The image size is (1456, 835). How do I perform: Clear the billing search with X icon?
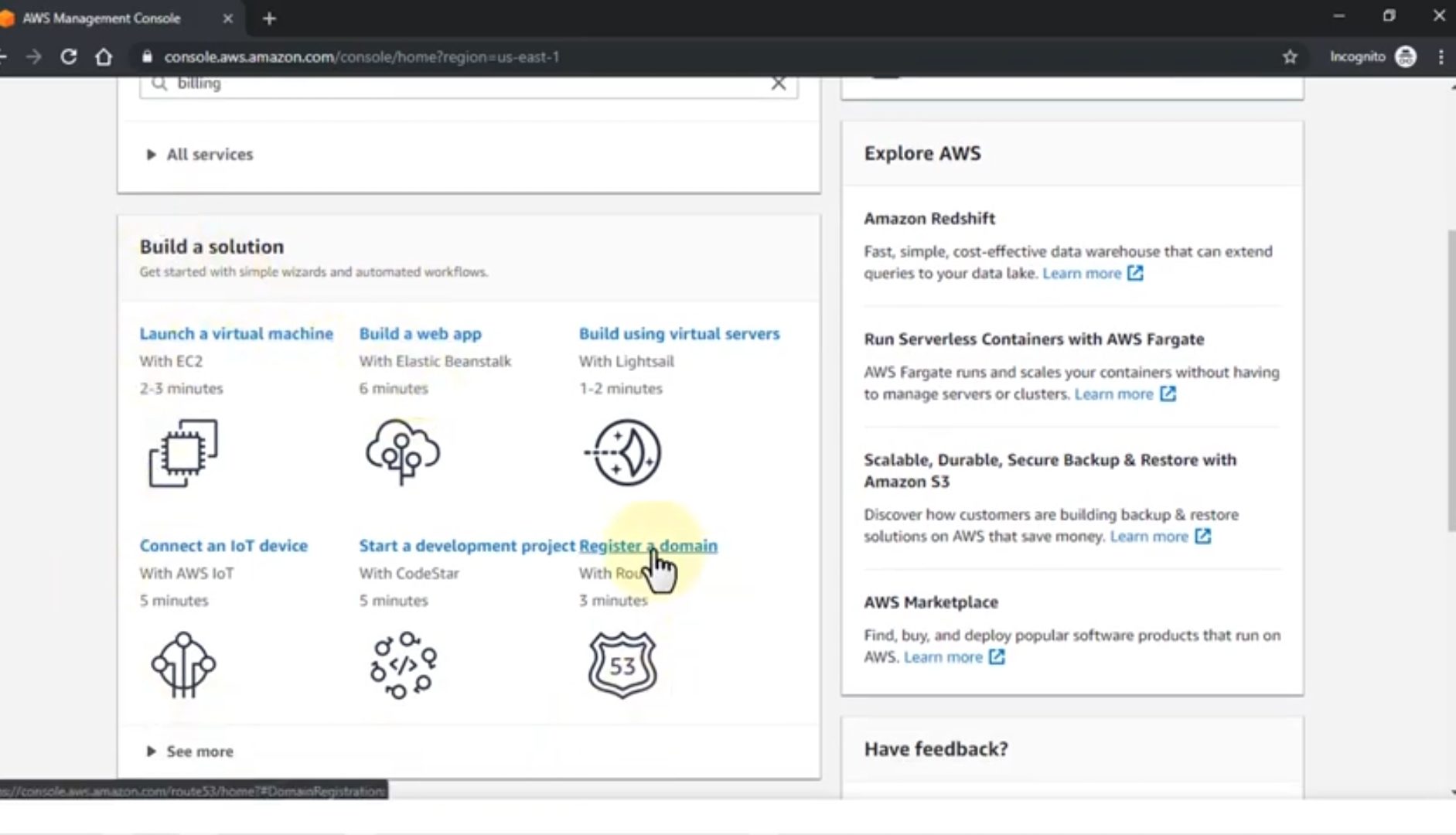click(x=779, y=83)
